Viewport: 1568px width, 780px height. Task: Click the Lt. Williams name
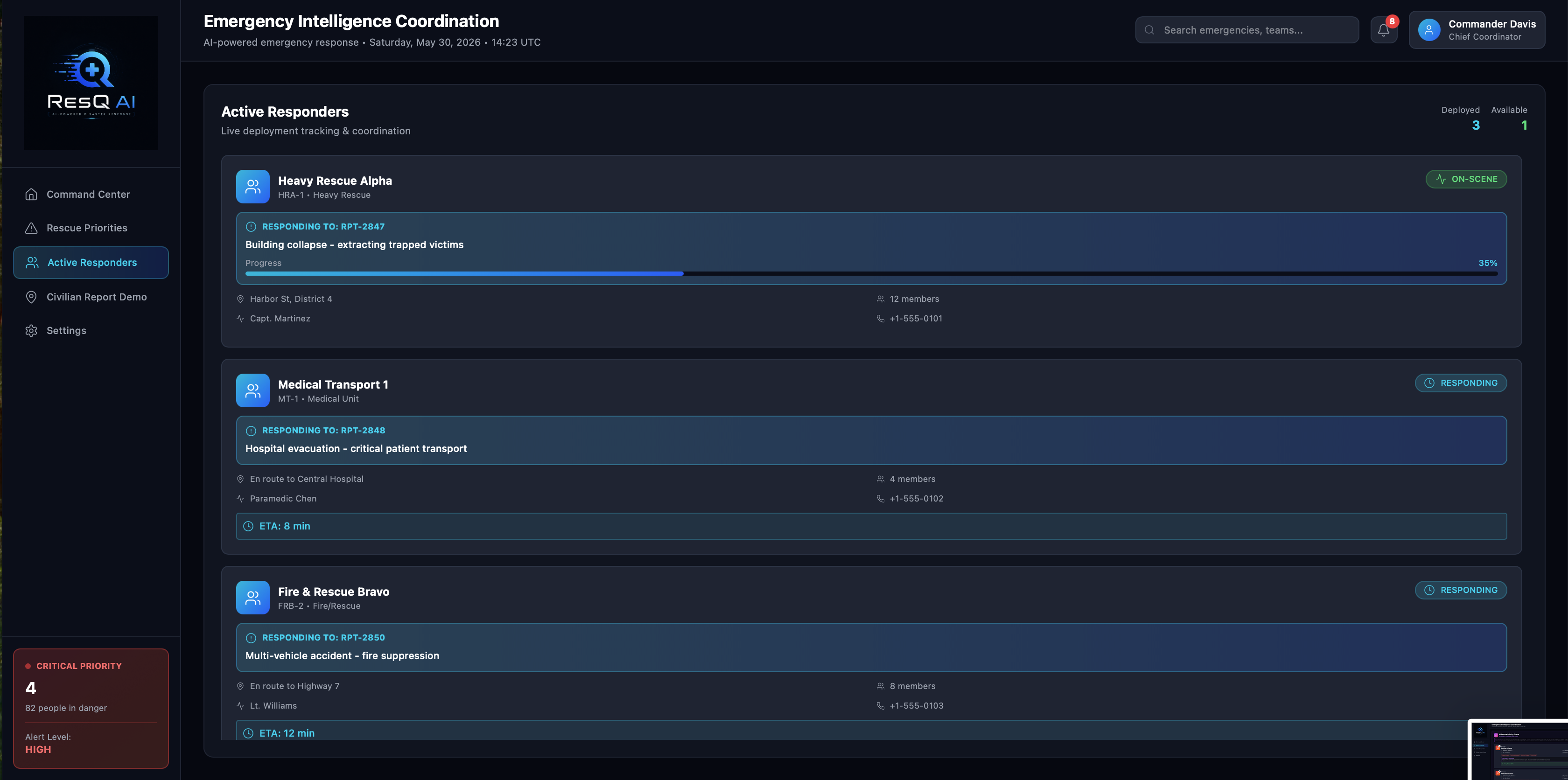click(x=273, y=706)
